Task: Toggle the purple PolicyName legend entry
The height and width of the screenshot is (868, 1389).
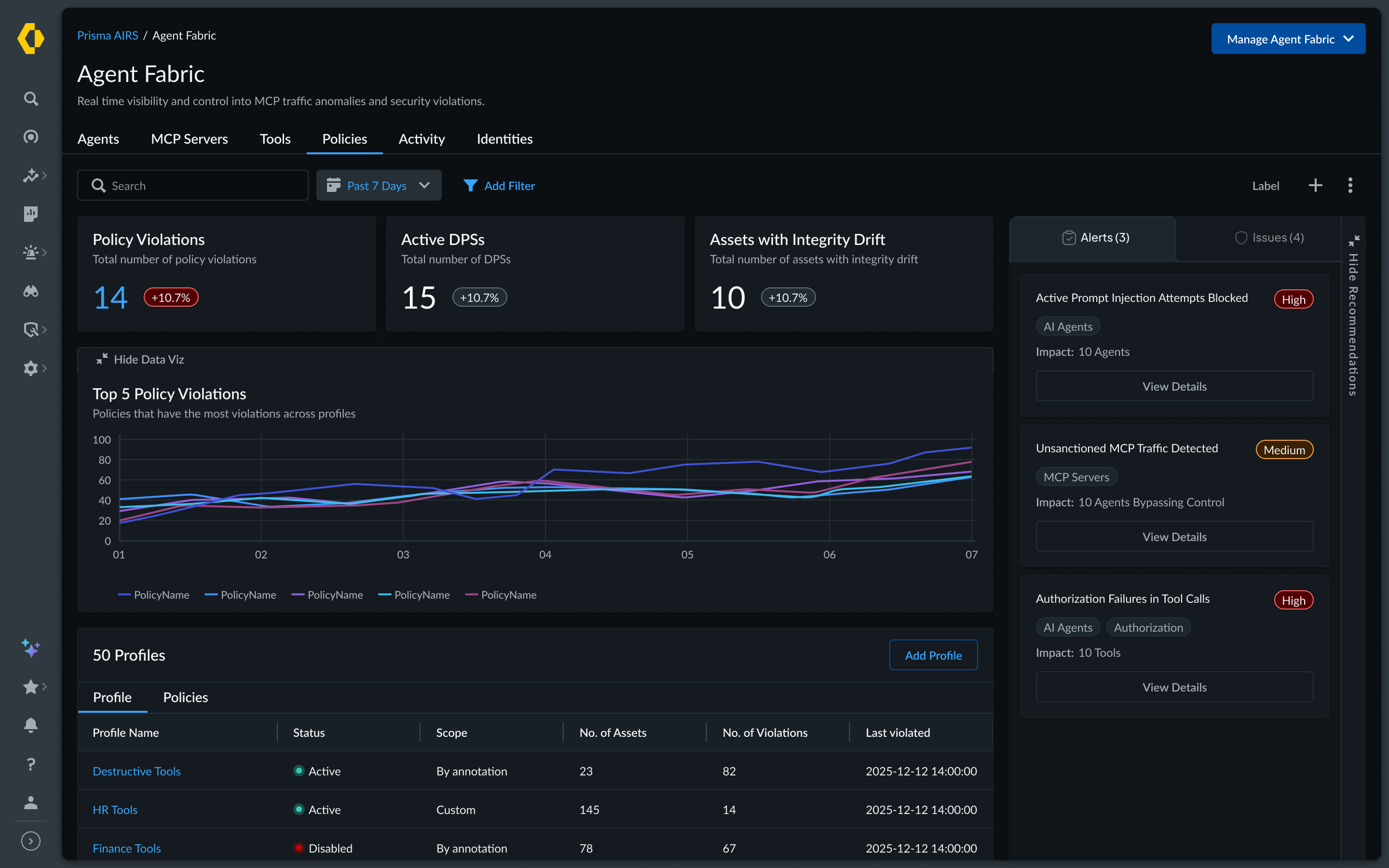Action: (327, 595)
